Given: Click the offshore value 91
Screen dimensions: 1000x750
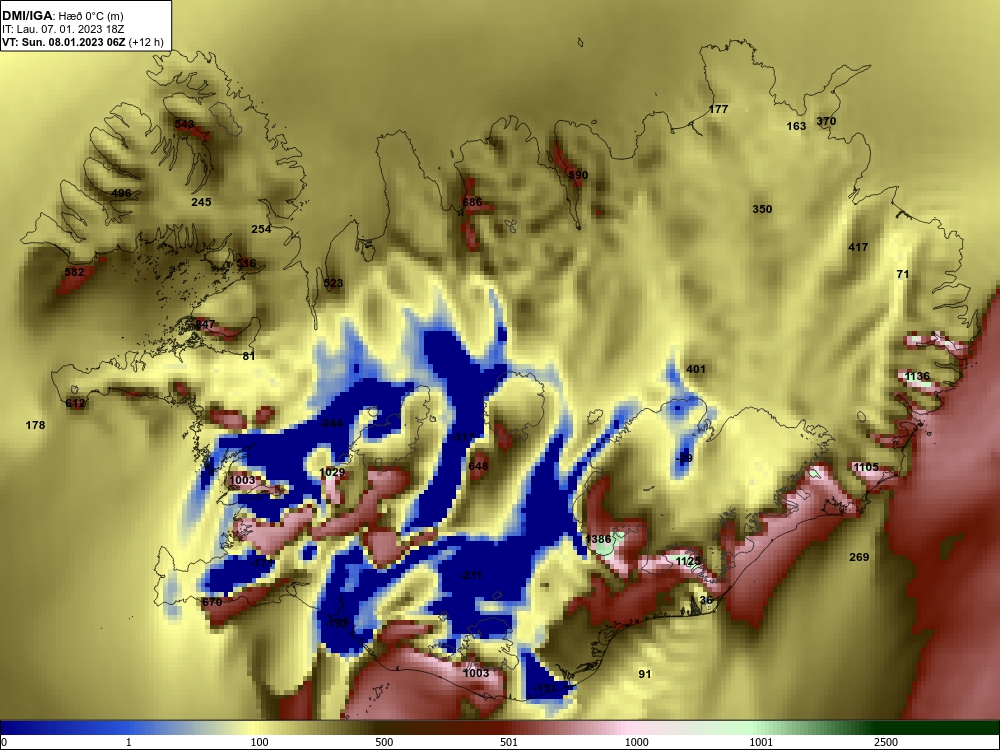Looking at the screenshot, I should 645,674.
